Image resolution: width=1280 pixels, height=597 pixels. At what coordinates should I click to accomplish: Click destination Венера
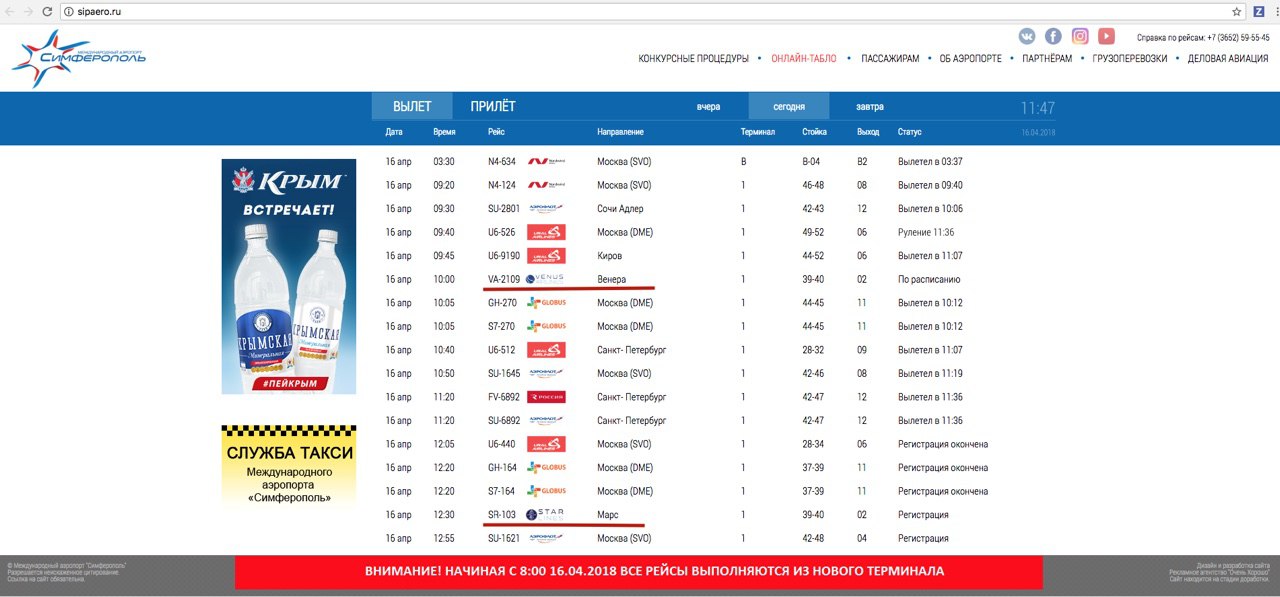tap(611, 279)
